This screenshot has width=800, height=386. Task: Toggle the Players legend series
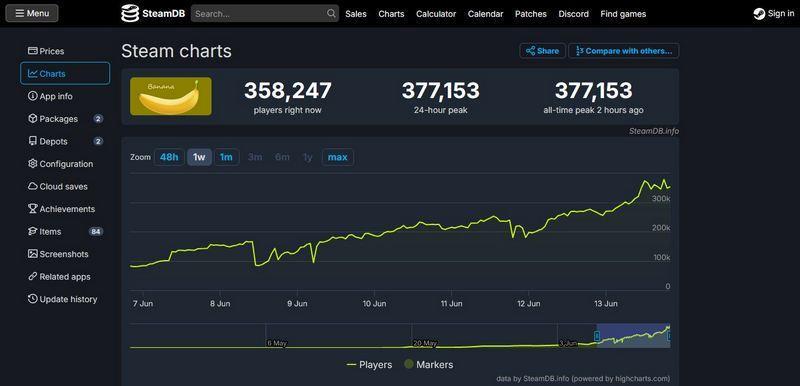click(x=369, y=365)
